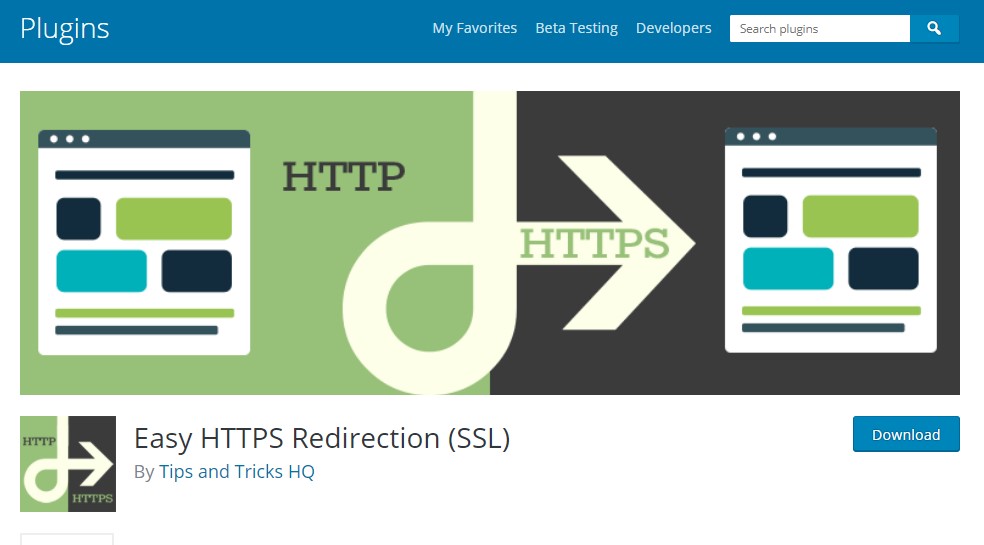Visit the Tips and Tricks HQ author link
Image resolution: width=984 pixels, height=545 pixels.
pos(236,471)
